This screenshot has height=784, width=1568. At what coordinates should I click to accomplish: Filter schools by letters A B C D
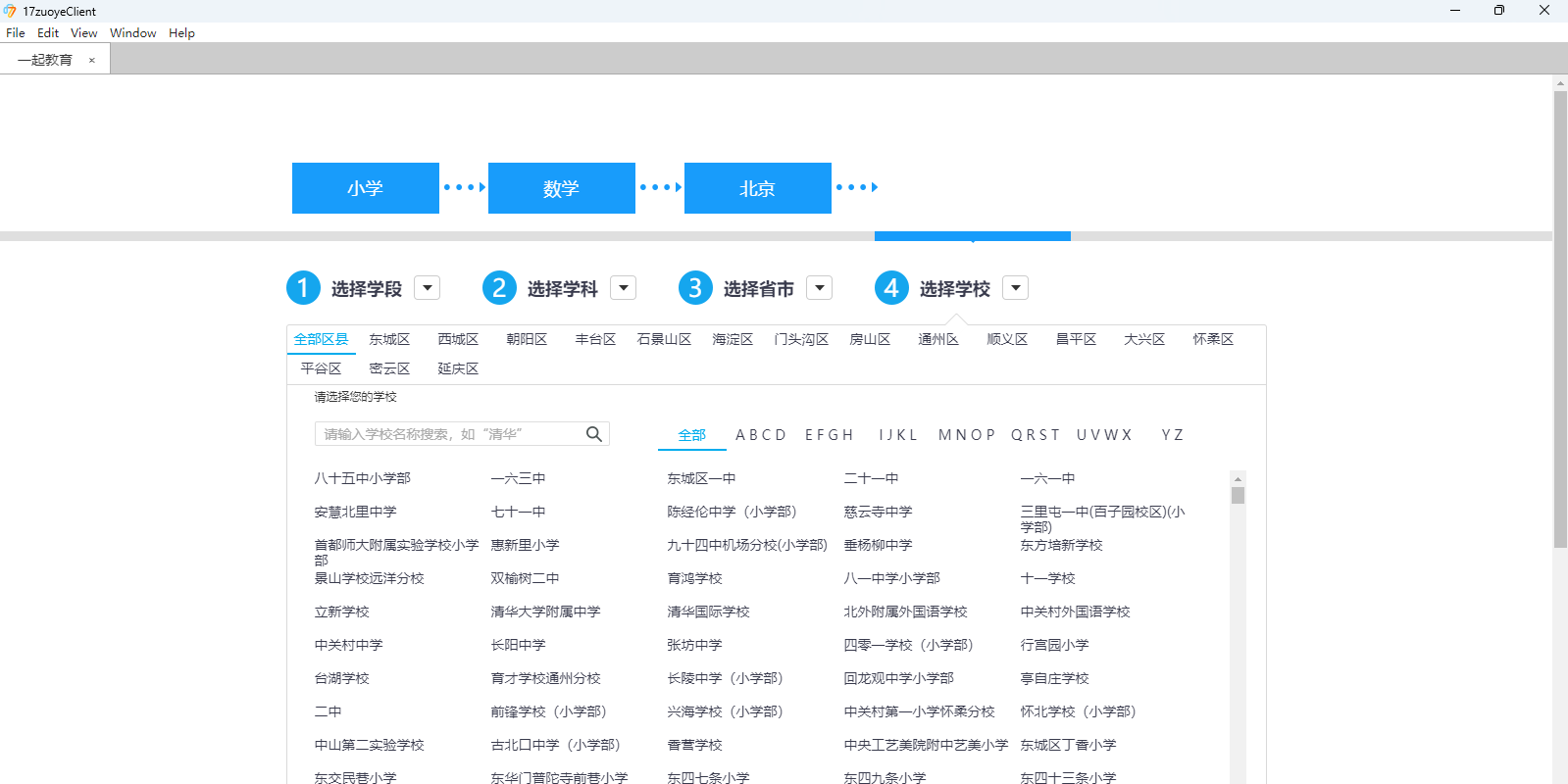coord(761,435)
